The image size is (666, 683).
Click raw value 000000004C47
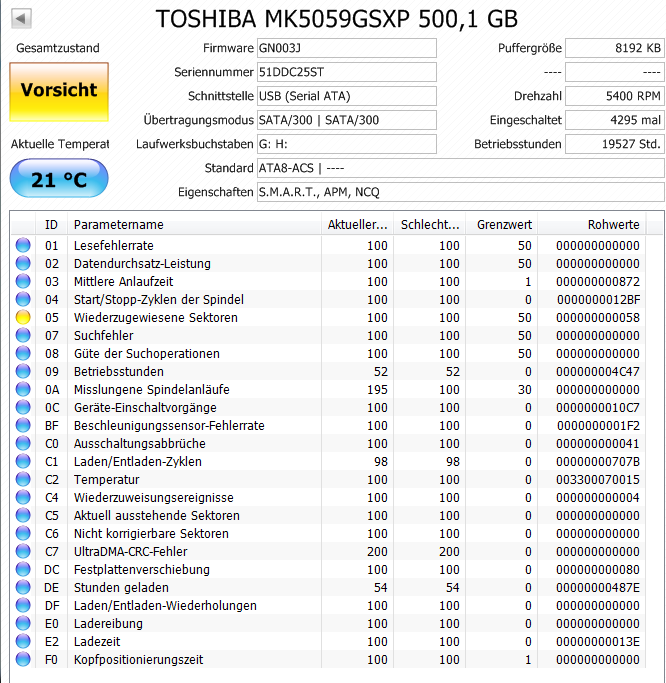598,372
